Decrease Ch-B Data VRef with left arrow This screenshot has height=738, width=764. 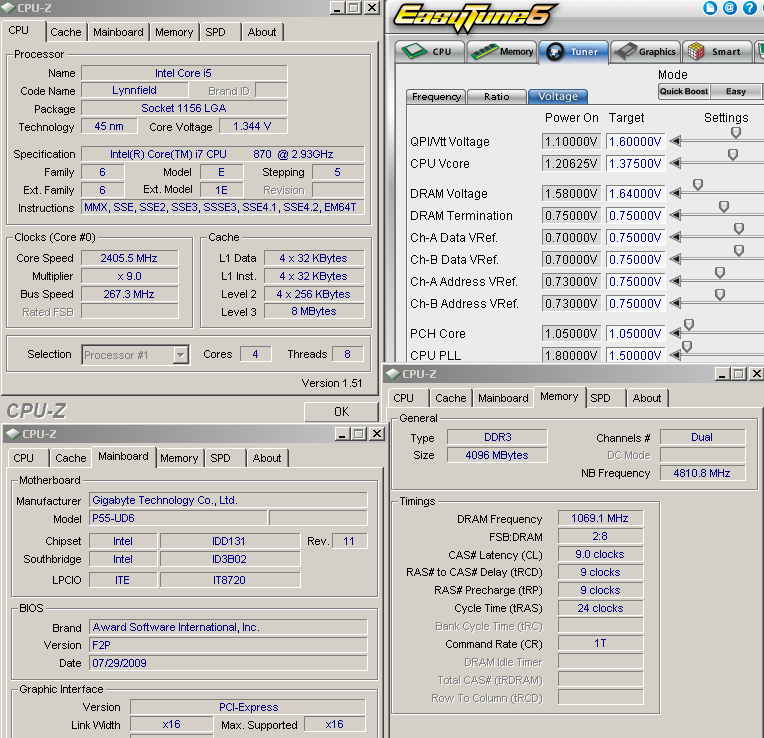coord(675,259)
